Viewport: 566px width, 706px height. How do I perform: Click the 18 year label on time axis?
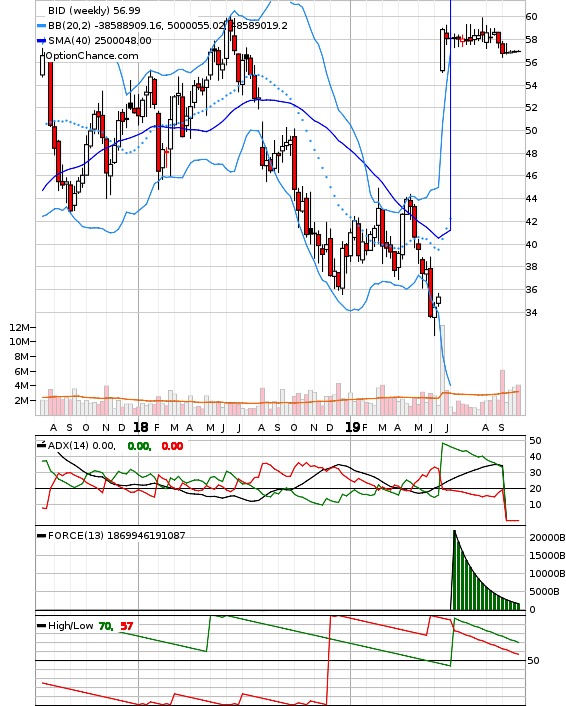[x=140, y=427]
